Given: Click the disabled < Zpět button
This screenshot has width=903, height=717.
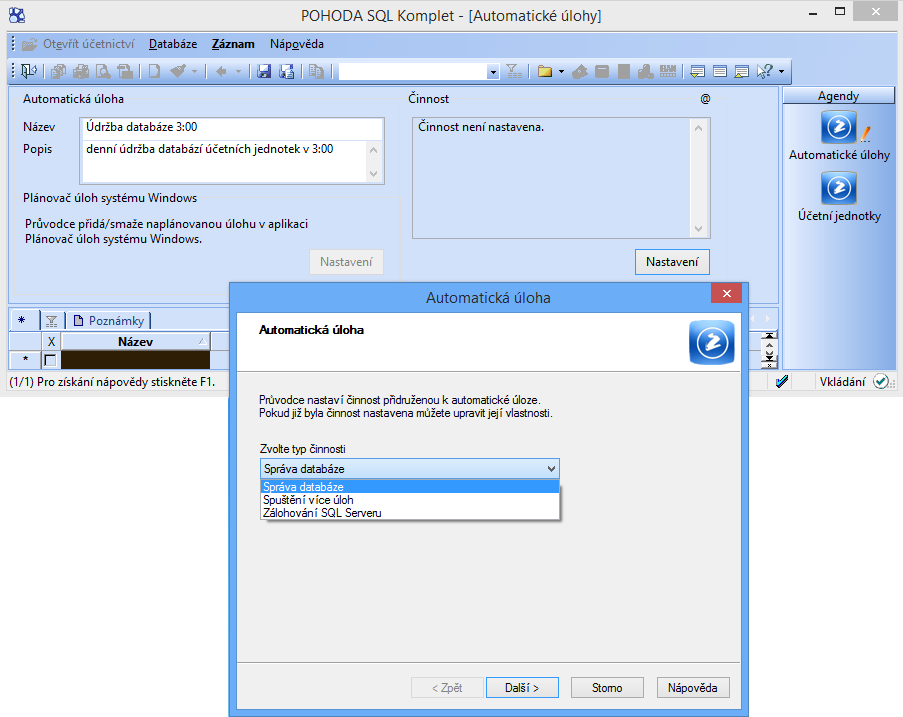Looking at the screenshot, I should coord(447,688).
